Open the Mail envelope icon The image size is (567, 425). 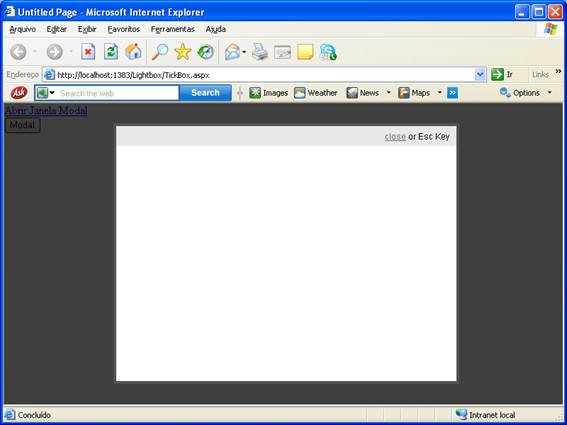coord(233,52)
